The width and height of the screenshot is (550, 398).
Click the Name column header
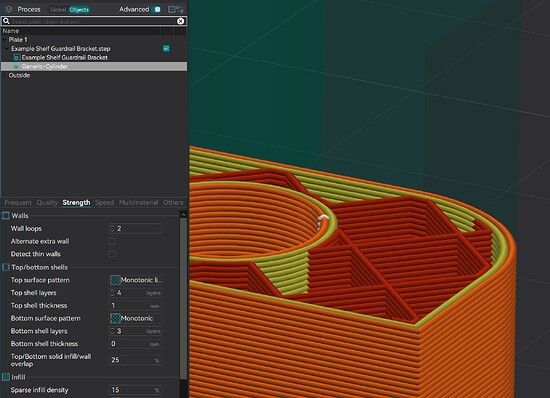tap(81, 31)
